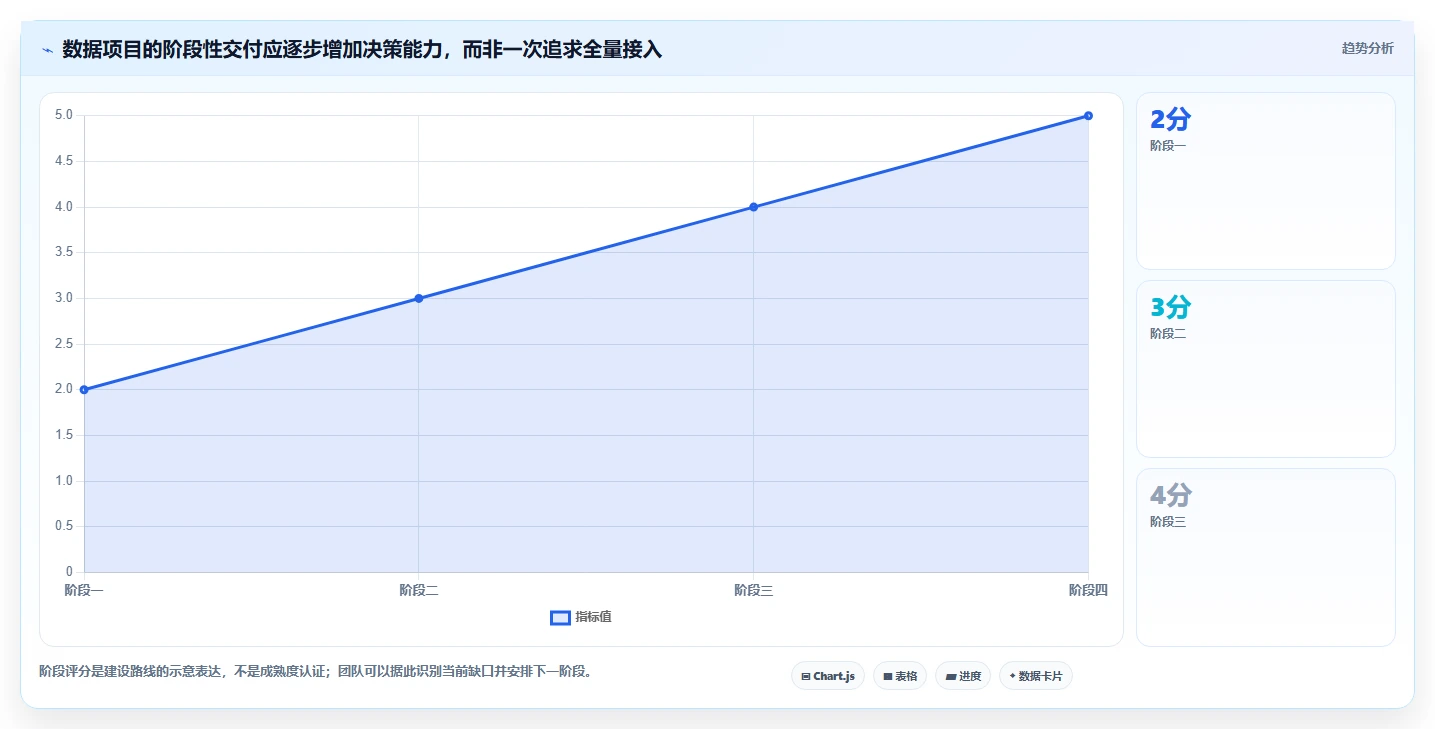Toggle the 指标值 legend color box
The height and width of the screenshot is (729, 1435).
560,618
